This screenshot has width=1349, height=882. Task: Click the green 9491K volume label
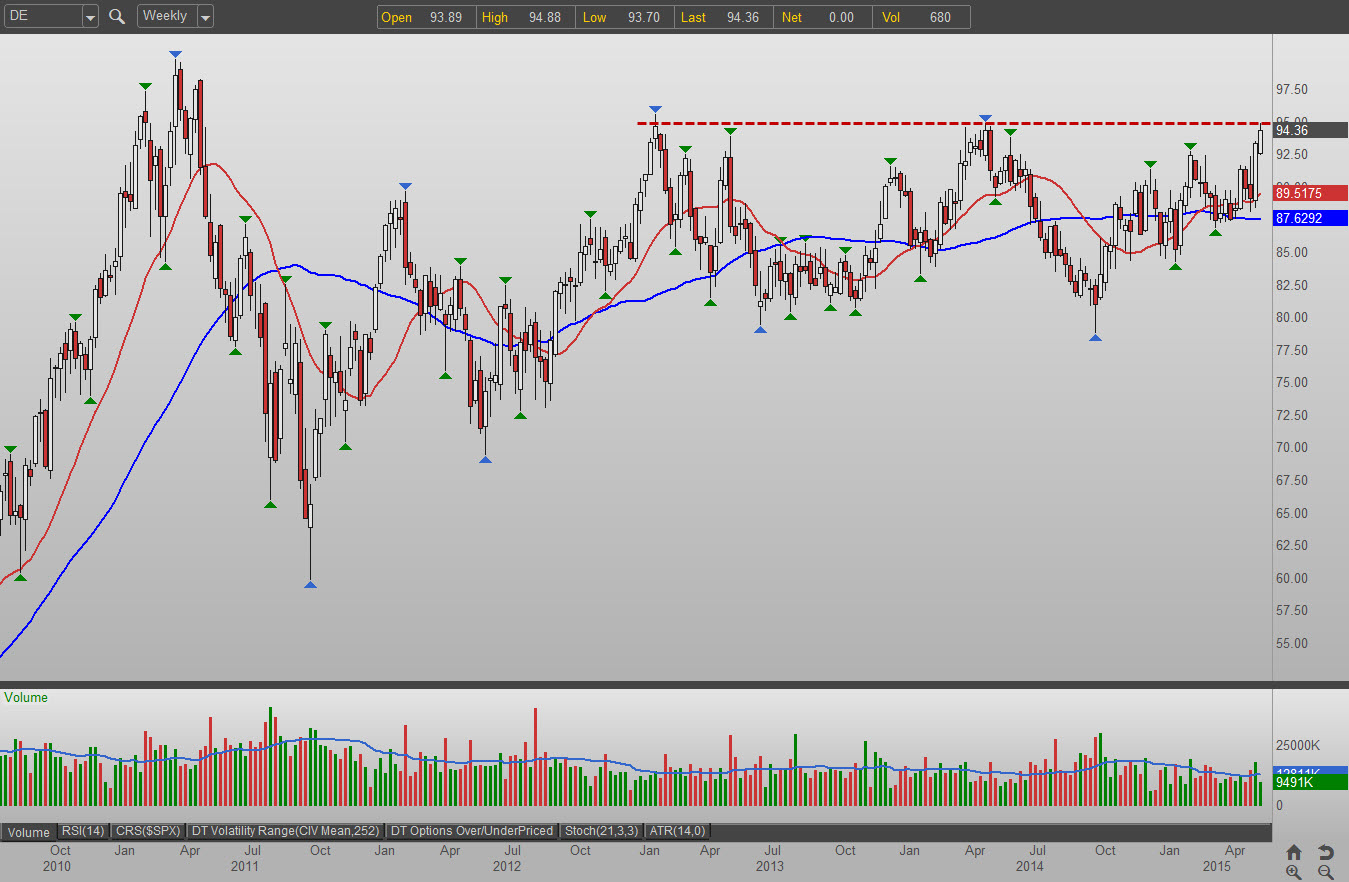tap(1305, 783)
